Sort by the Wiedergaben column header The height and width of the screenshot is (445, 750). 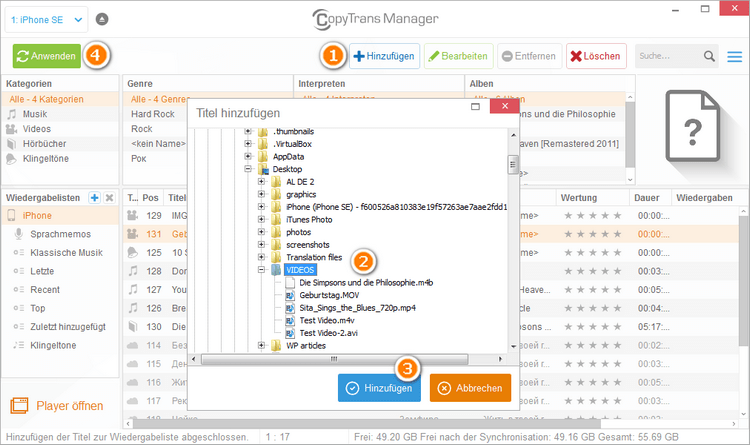tap(705, 198)
